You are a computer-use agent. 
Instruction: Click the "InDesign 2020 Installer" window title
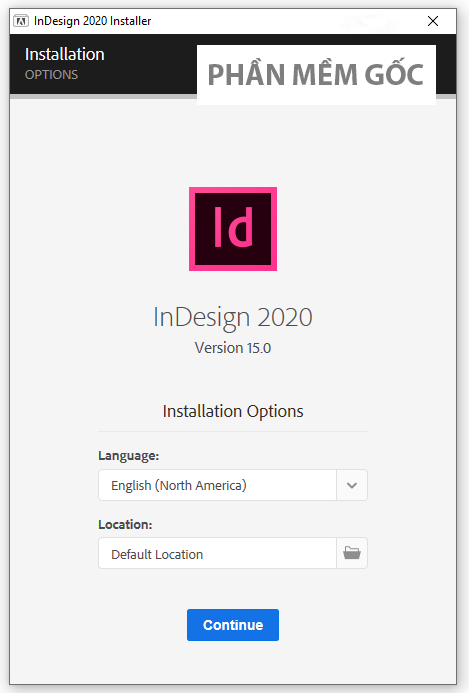click(x=92, y=21)
